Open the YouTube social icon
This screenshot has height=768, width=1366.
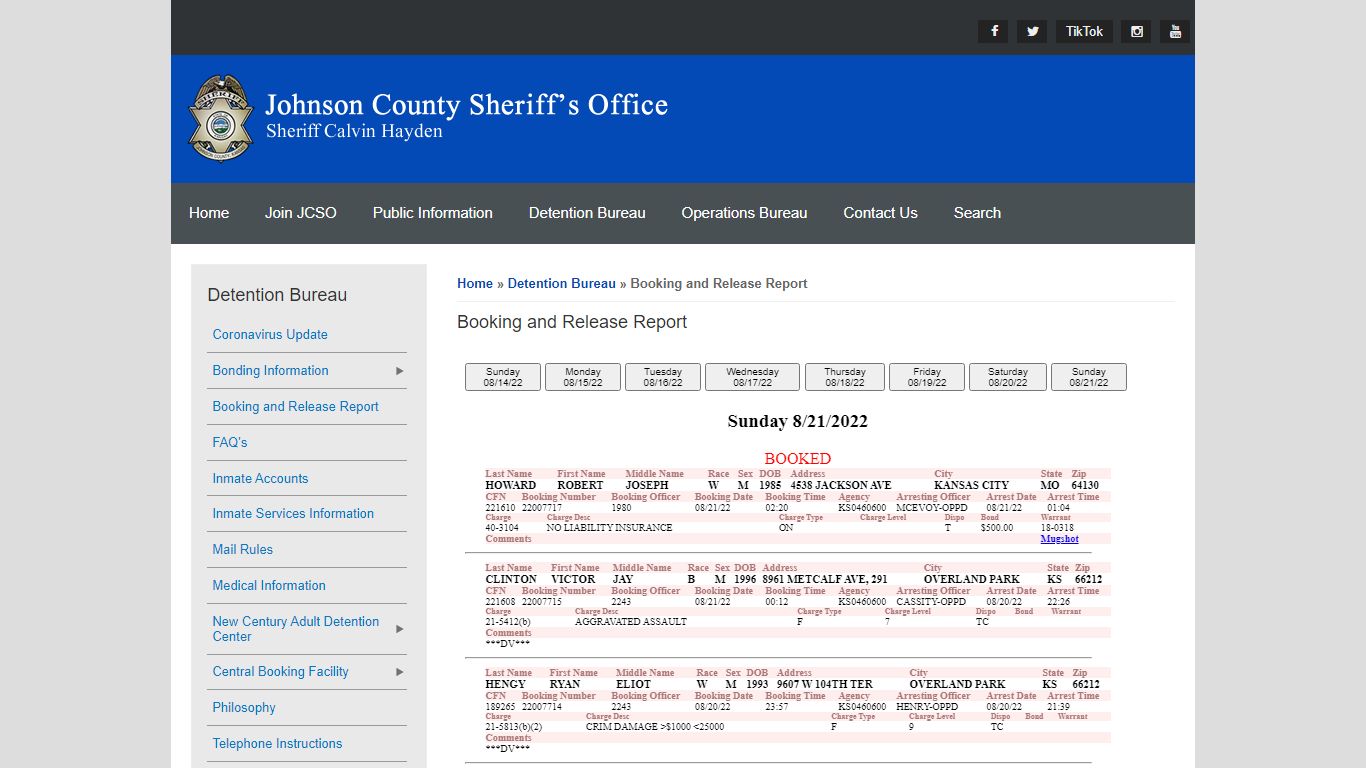click(x=1175, y=31)
